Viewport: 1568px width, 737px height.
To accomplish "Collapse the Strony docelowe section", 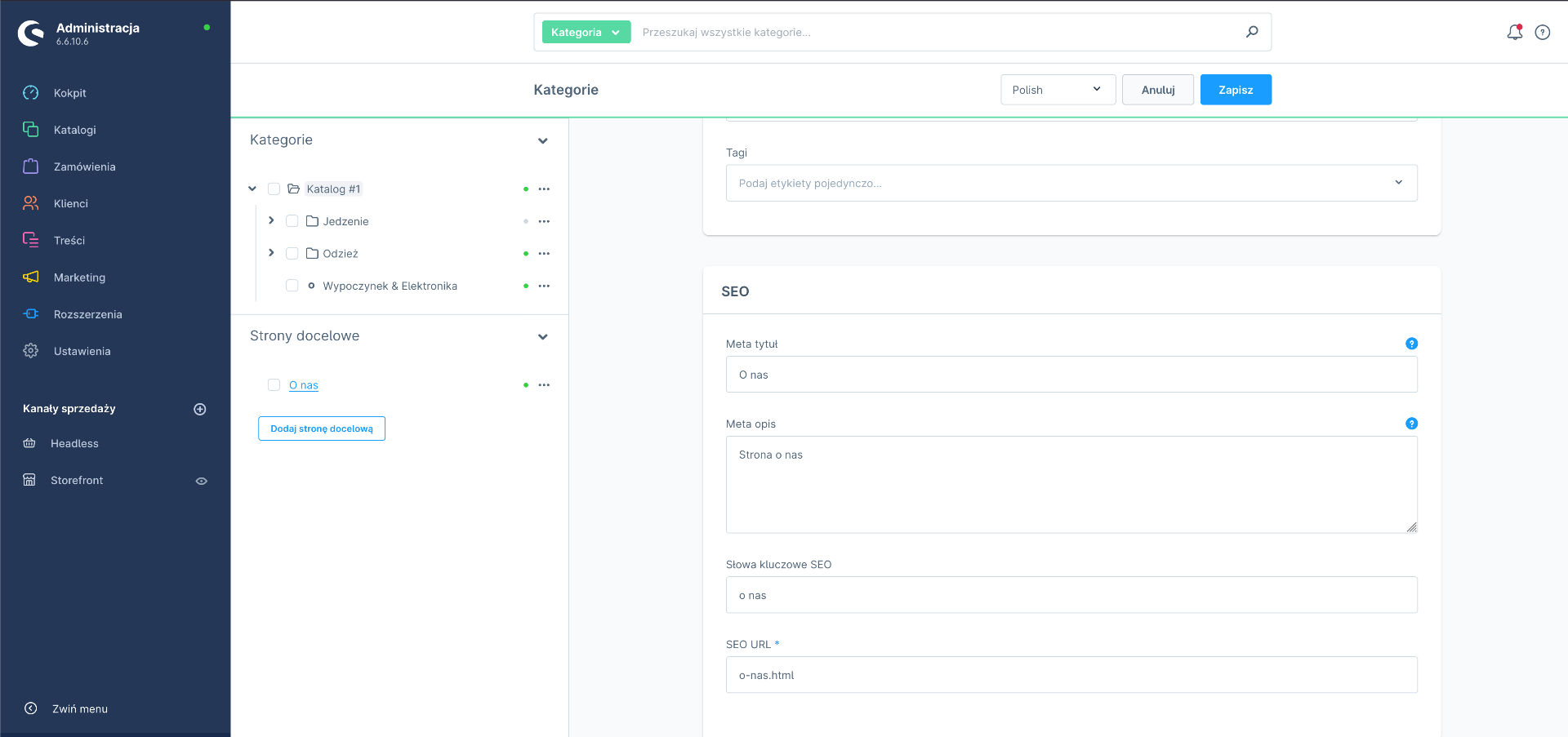I will (x=542, y=337).
